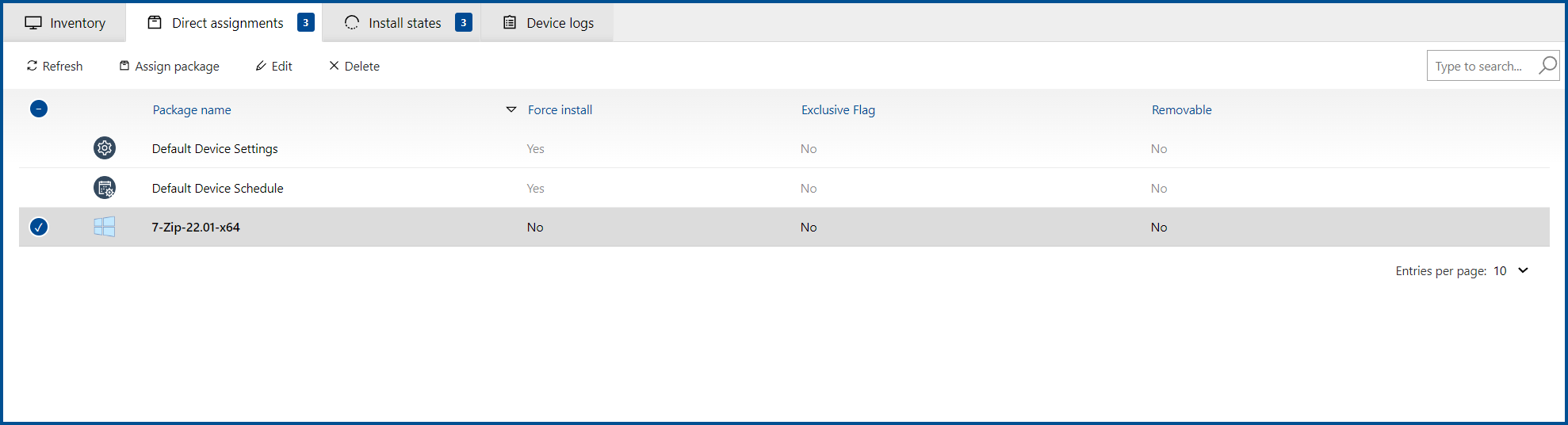The image size is (1568, 425).
Task: Switch to the Inventory tab
Action: (65, 23)
